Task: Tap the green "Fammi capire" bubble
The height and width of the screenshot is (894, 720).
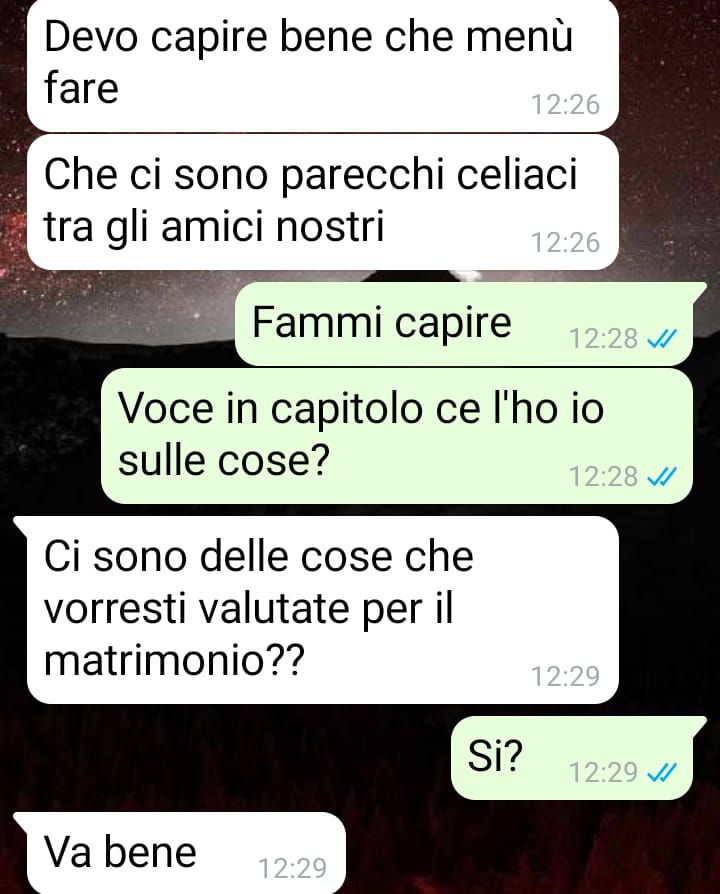Action: [465, 323]
